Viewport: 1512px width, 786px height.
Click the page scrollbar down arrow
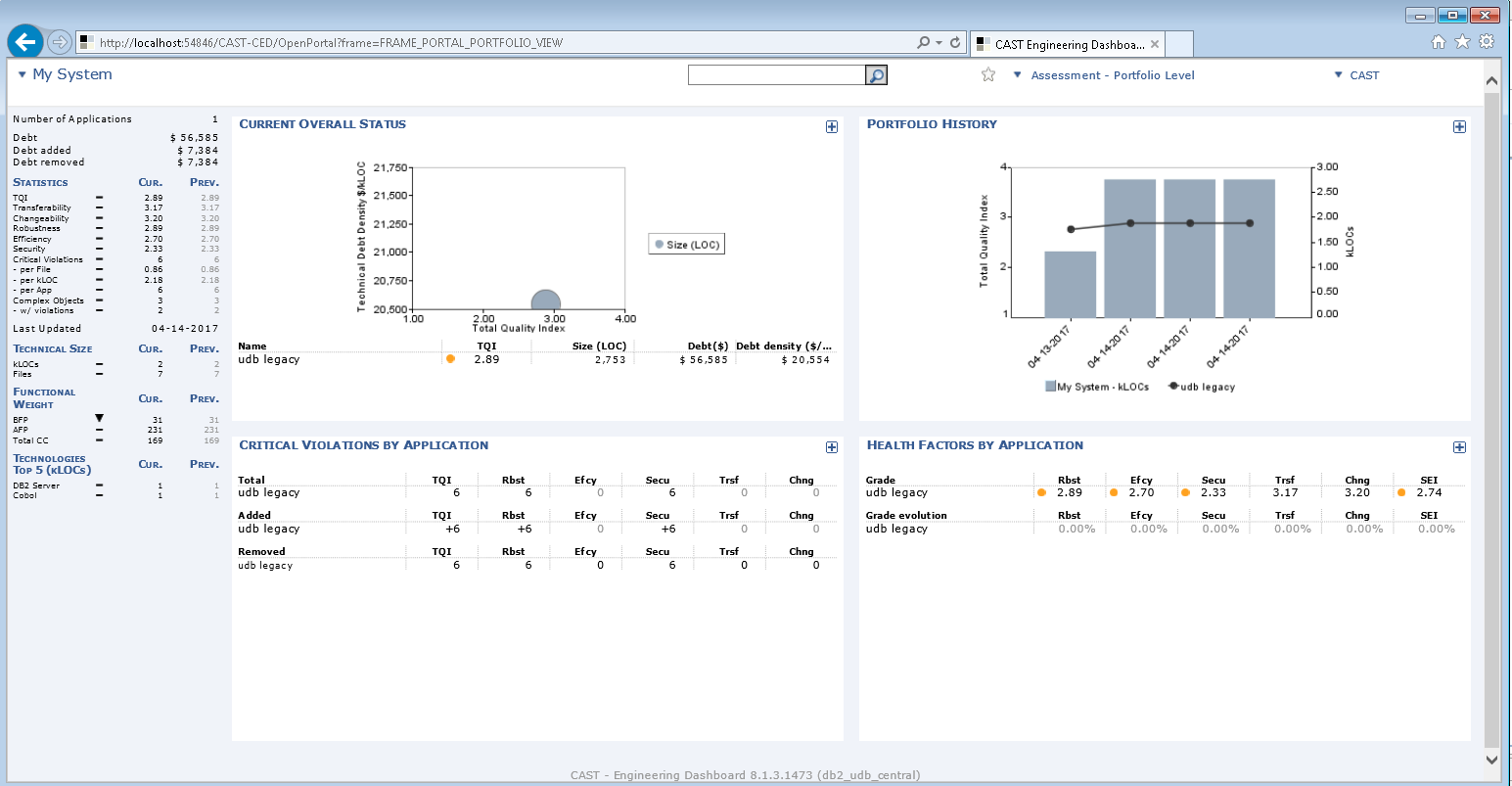[x=1491, y=759]
